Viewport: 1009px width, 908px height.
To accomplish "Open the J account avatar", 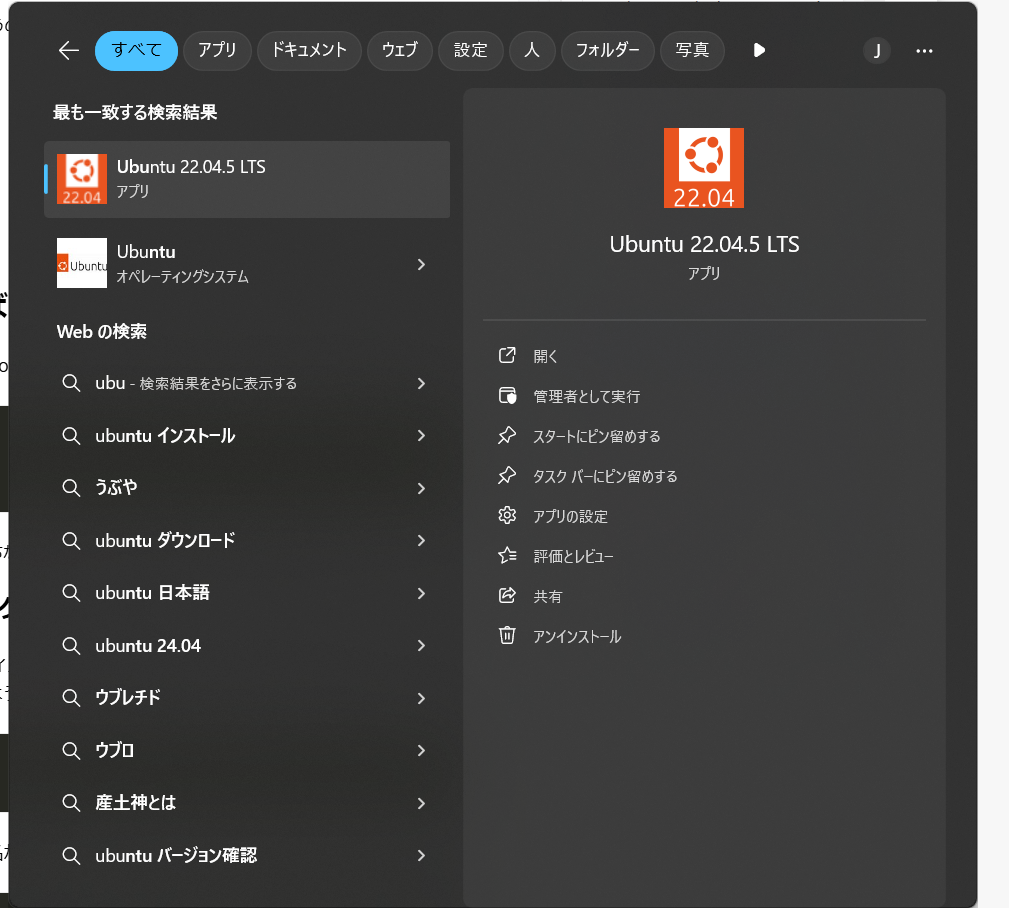I will 876,51.
